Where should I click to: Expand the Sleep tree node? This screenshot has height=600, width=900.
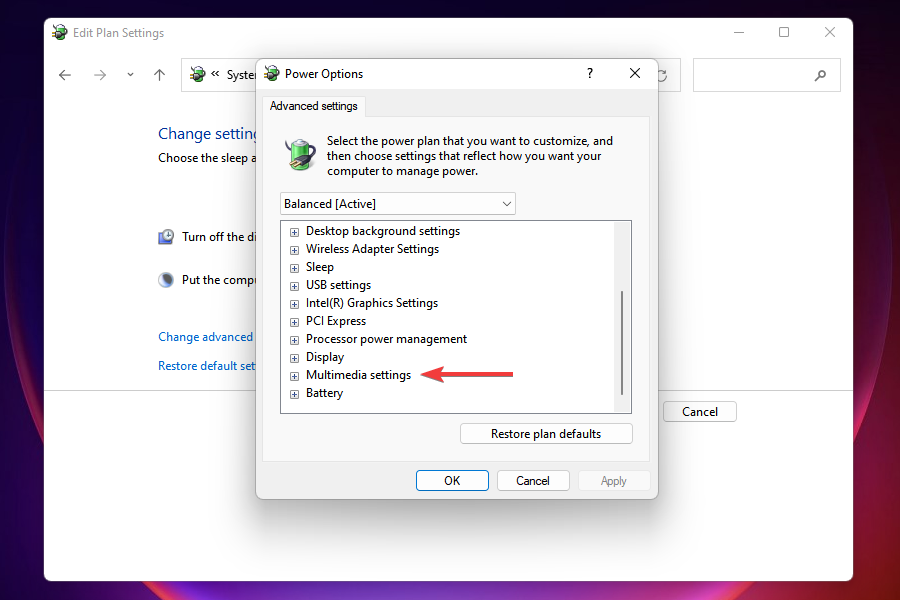click(x=294, y=268)
